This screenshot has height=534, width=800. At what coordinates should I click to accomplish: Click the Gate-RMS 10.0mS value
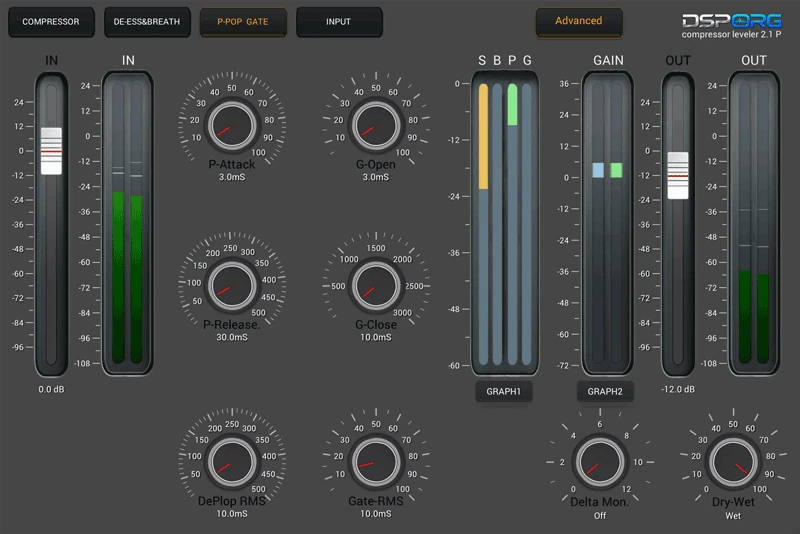tap(376, 514)
